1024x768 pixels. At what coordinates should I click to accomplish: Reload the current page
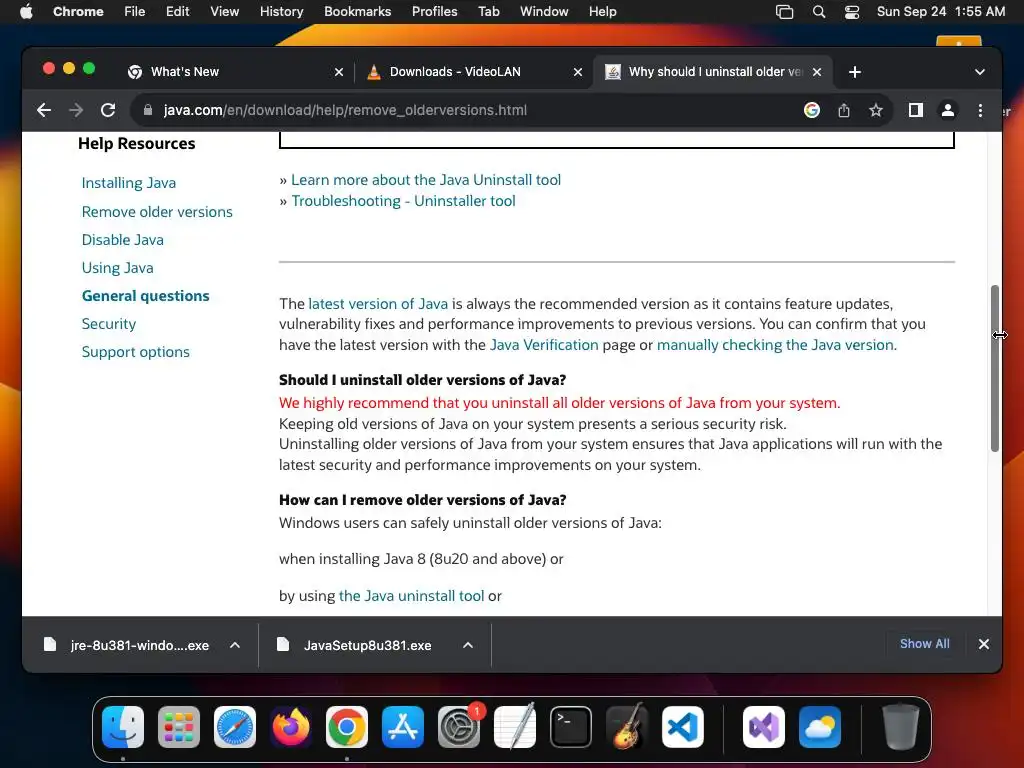(108, 110)
